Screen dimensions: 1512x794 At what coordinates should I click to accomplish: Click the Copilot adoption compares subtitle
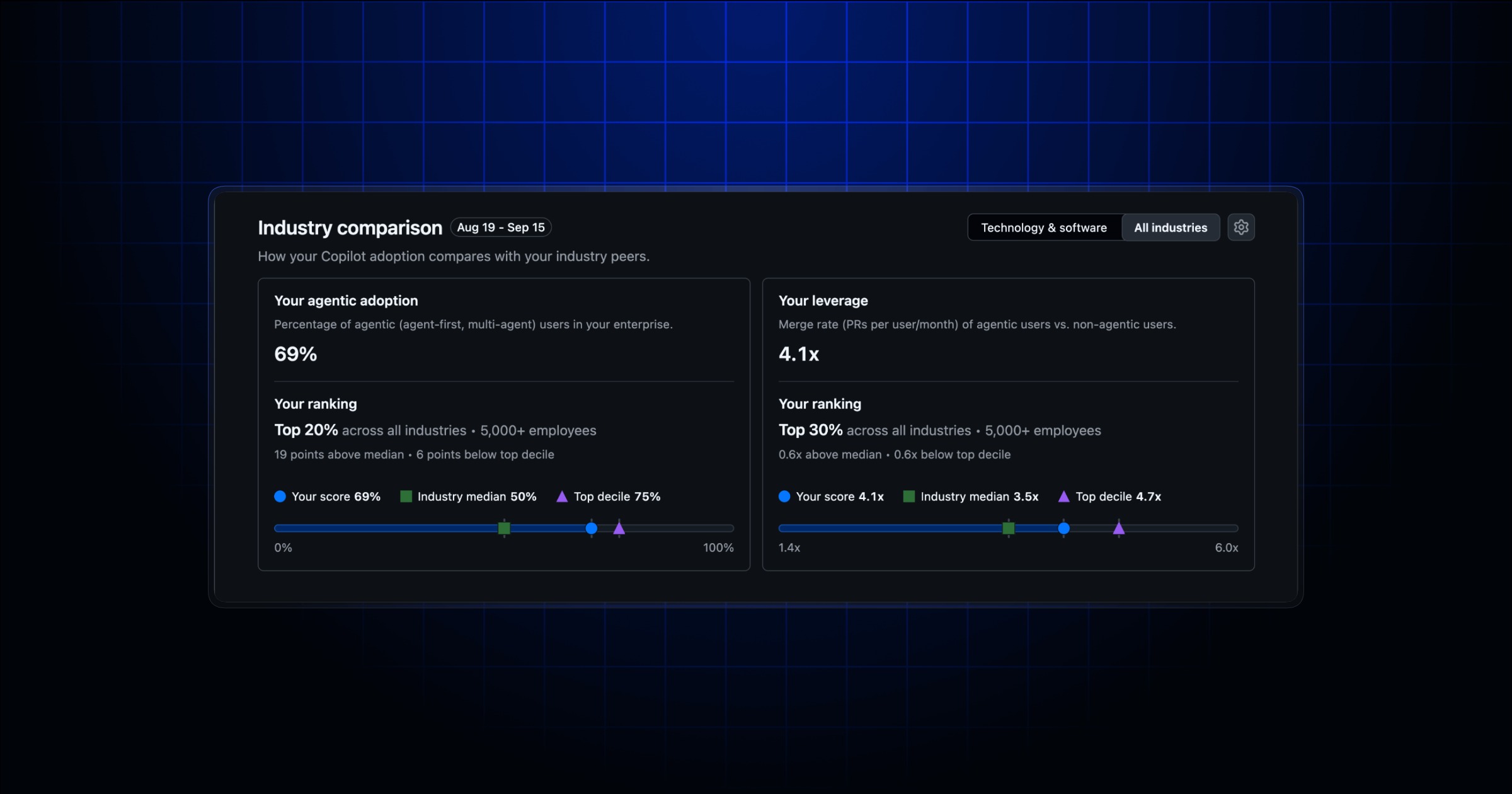tap(454, 256)
